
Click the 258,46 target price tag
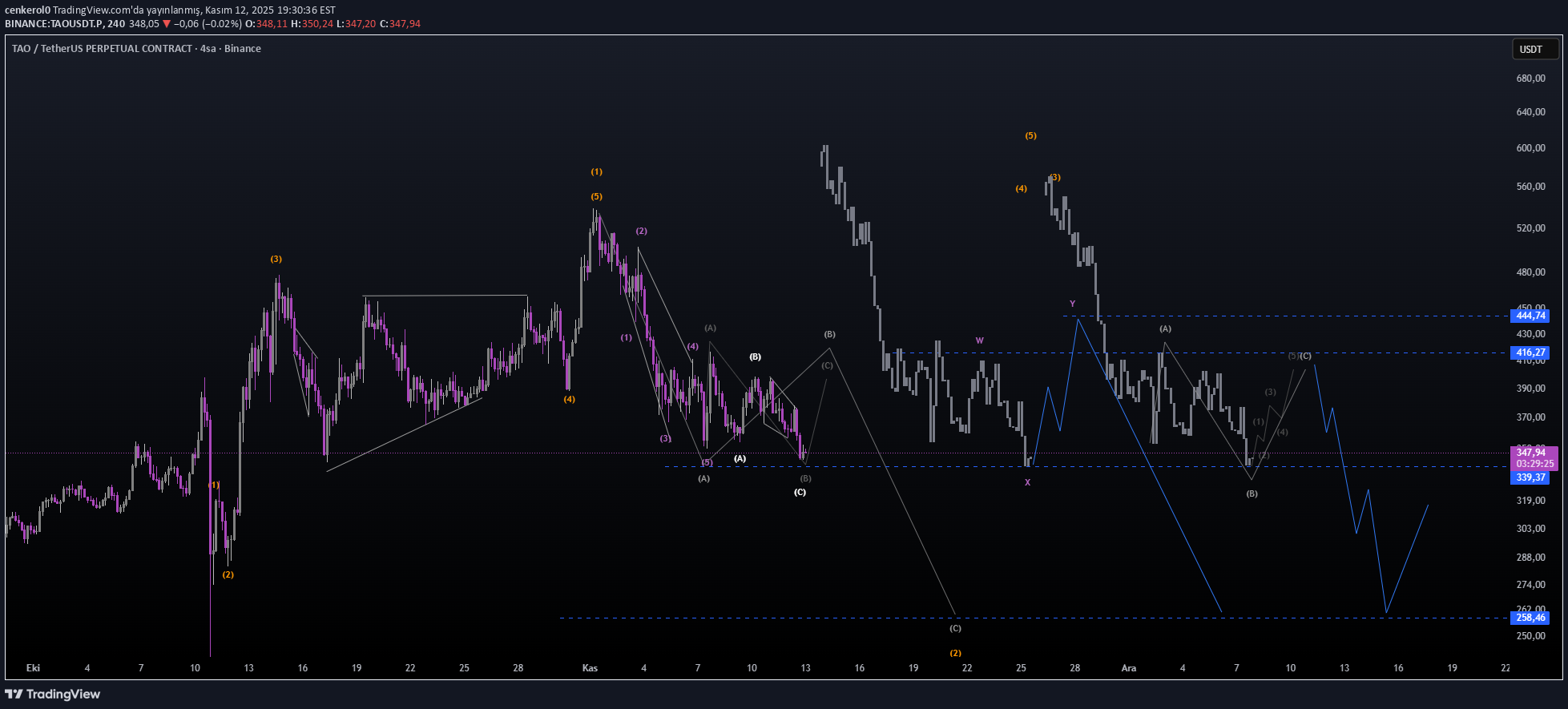click(1530, 618)
